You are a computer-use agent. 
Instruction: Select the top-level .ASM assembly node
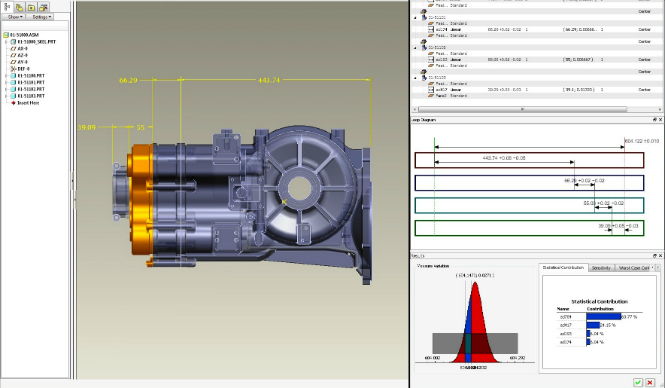pyautogui.click(x=21, y=35)
